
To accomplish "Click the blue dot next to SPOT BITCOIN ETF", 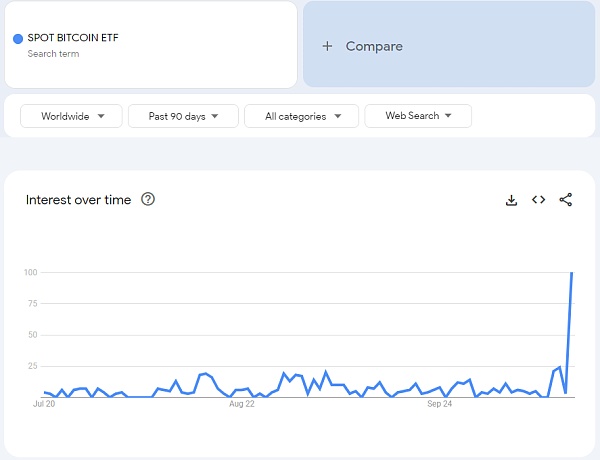I will coord(18,39).
